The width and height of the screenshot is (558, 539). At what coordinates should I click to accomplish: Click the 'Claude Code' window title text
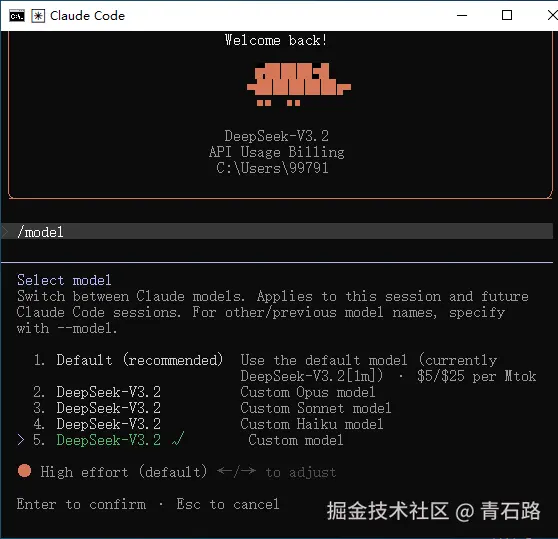[x=88, y=16]
